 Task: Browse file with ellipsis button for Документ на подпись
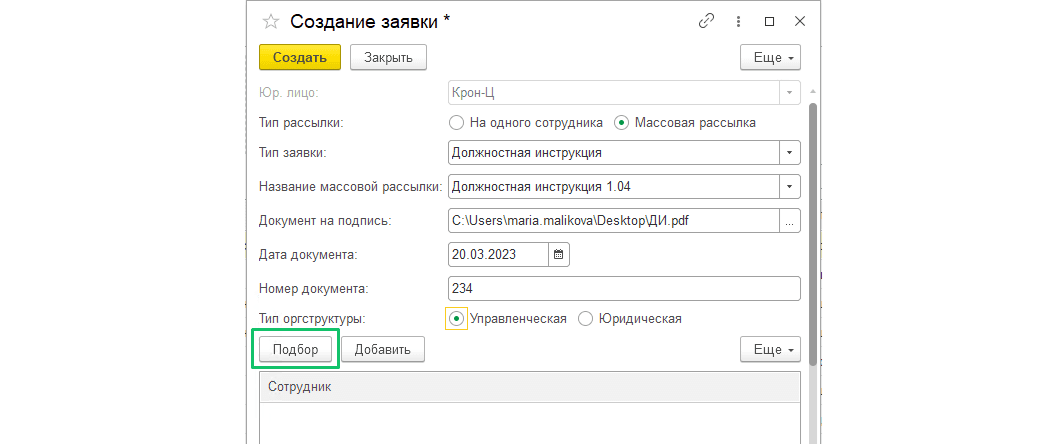click(790, 221)
